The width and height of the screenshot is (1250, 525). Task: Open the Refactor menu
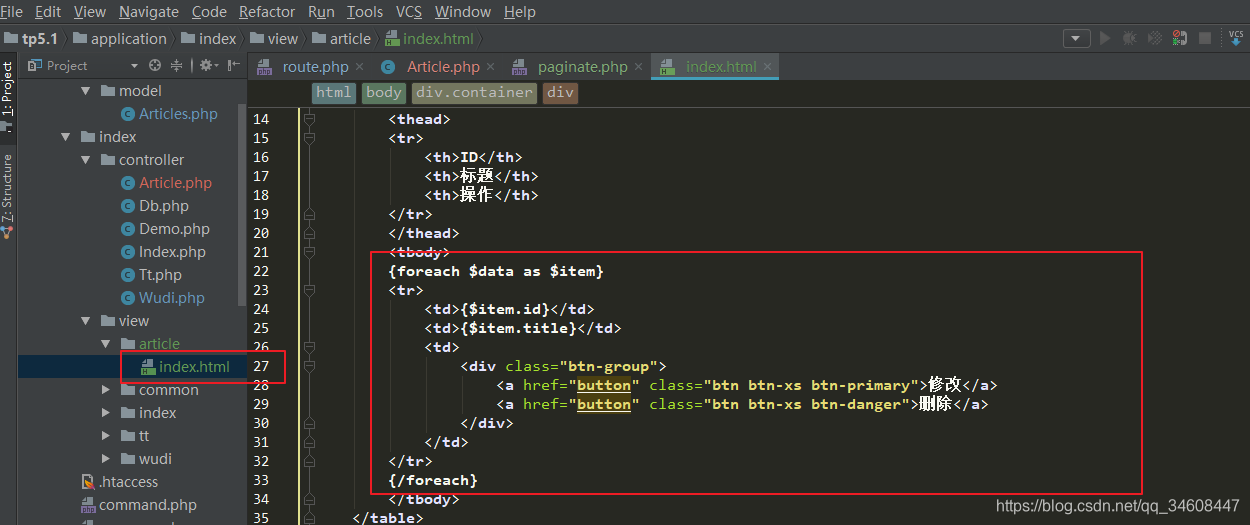[x=267, y=12]
